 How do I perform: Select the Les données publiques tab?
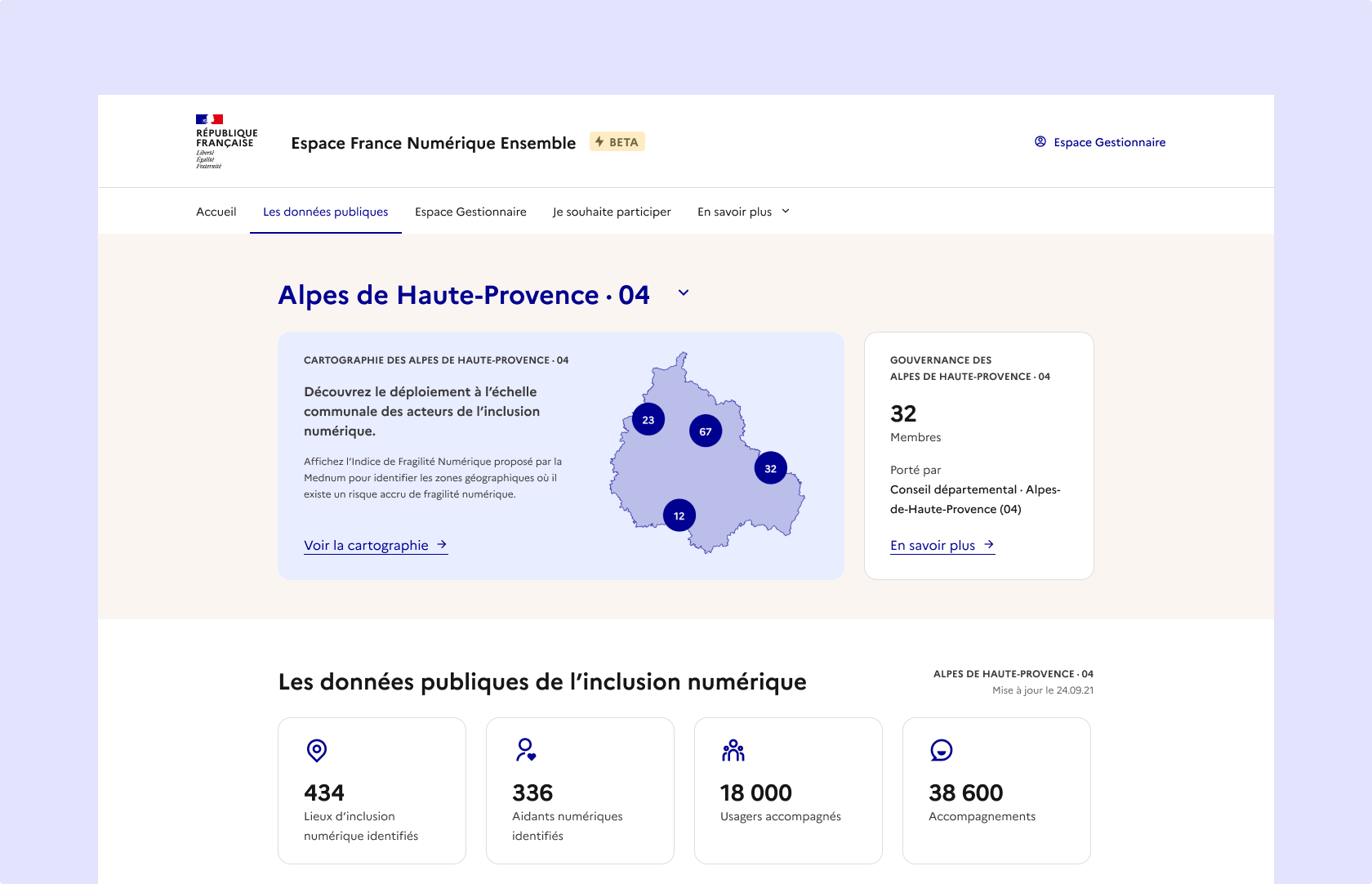point(325,212)
